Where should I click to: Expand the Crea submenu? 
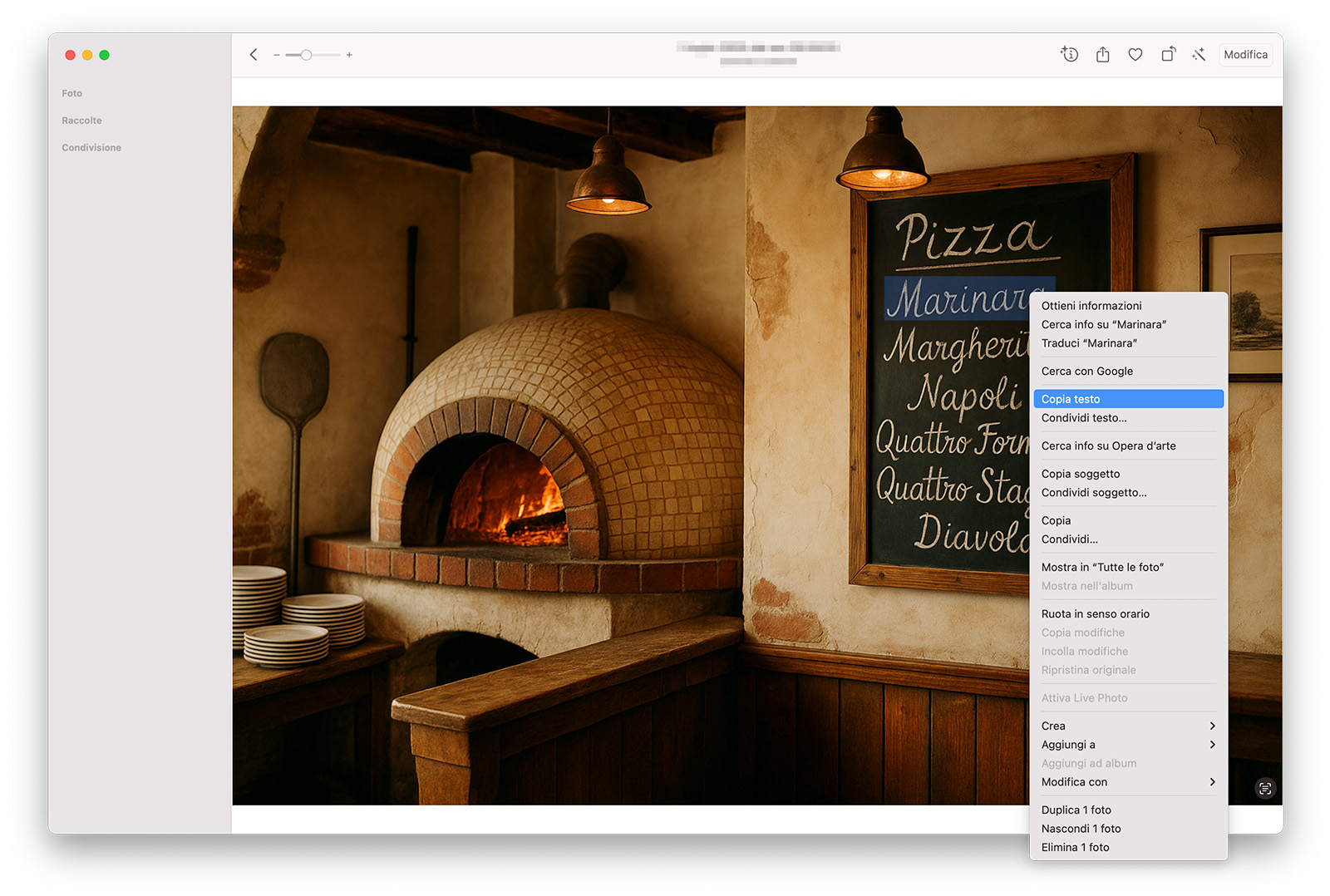click(1127, 726)
